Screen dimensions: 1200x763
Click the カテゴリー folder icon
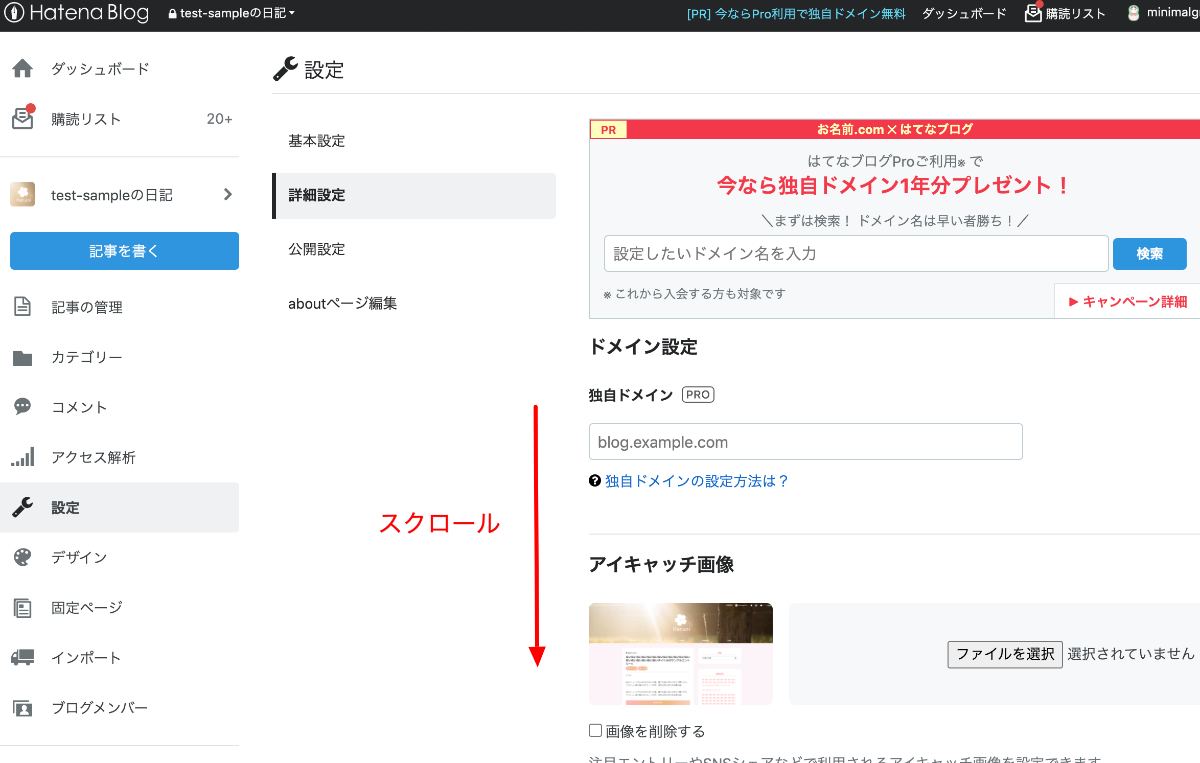coord(22,357)
